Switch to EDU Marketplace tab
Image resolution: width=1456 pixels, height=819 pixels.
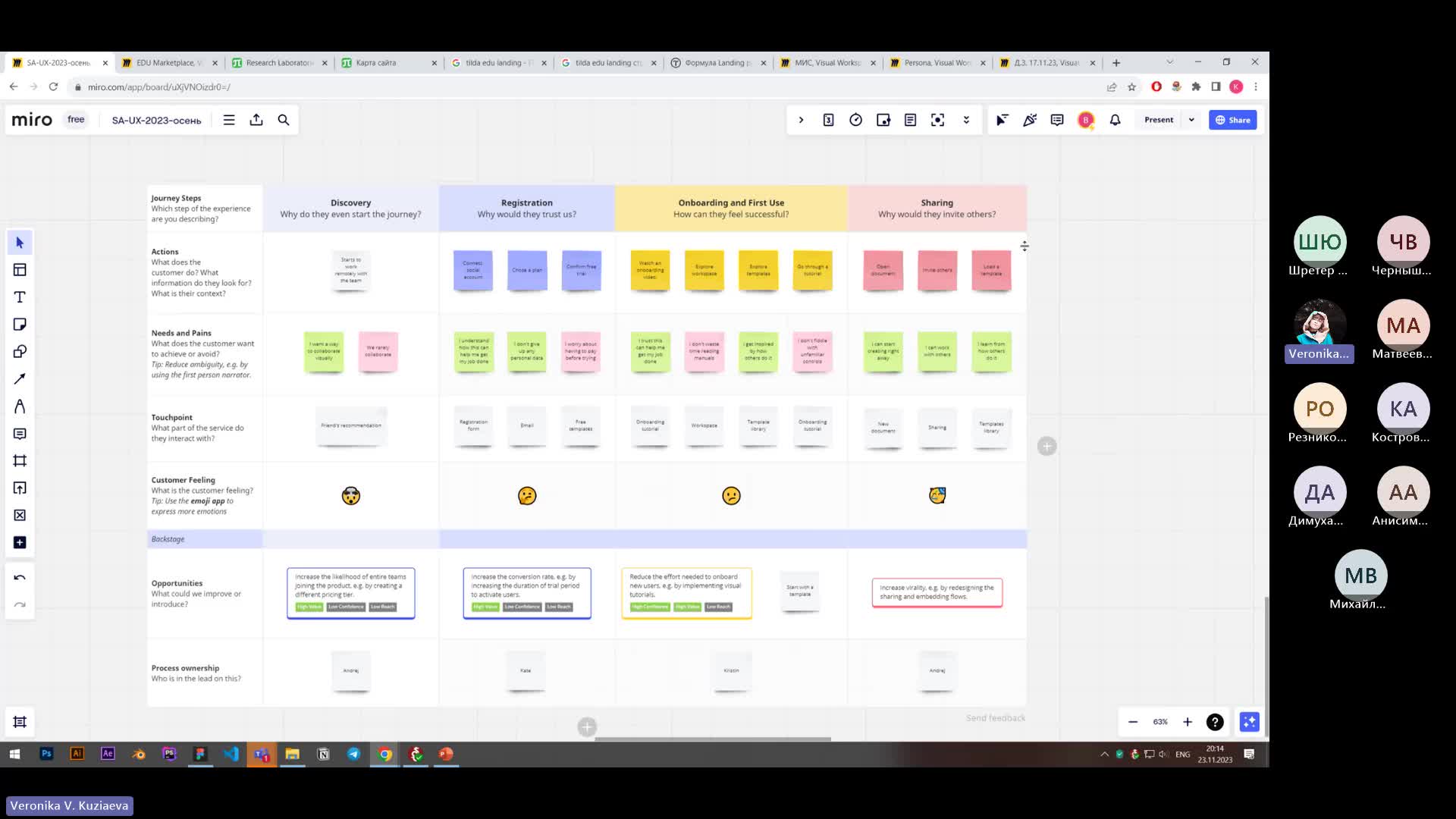tap(170, 63)
